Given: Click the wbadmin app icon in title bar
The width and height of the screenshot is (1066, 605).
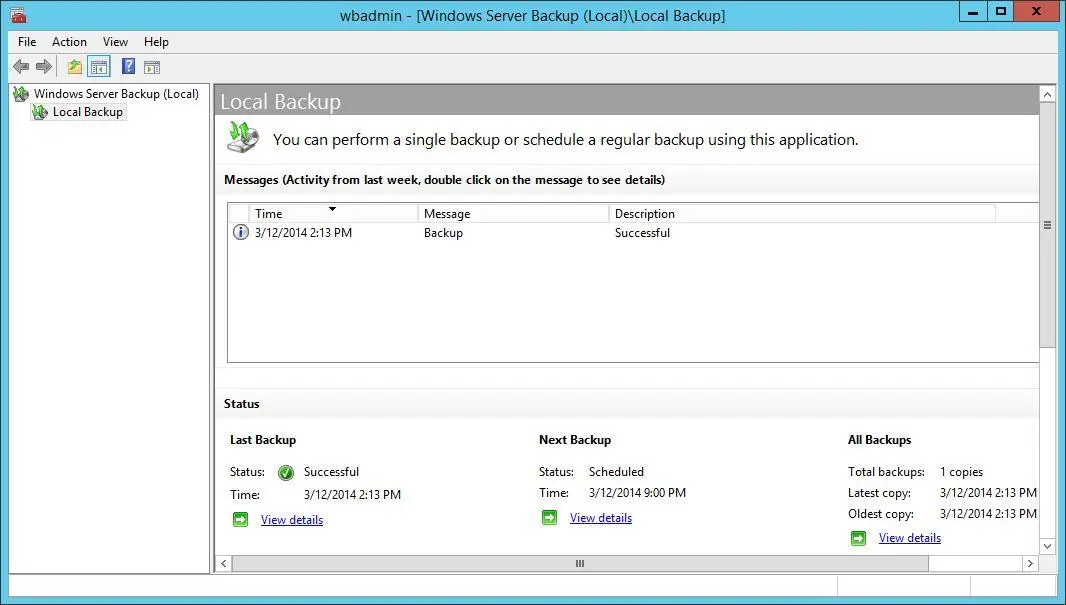Looking at the screenshot, I should point(18,14).
